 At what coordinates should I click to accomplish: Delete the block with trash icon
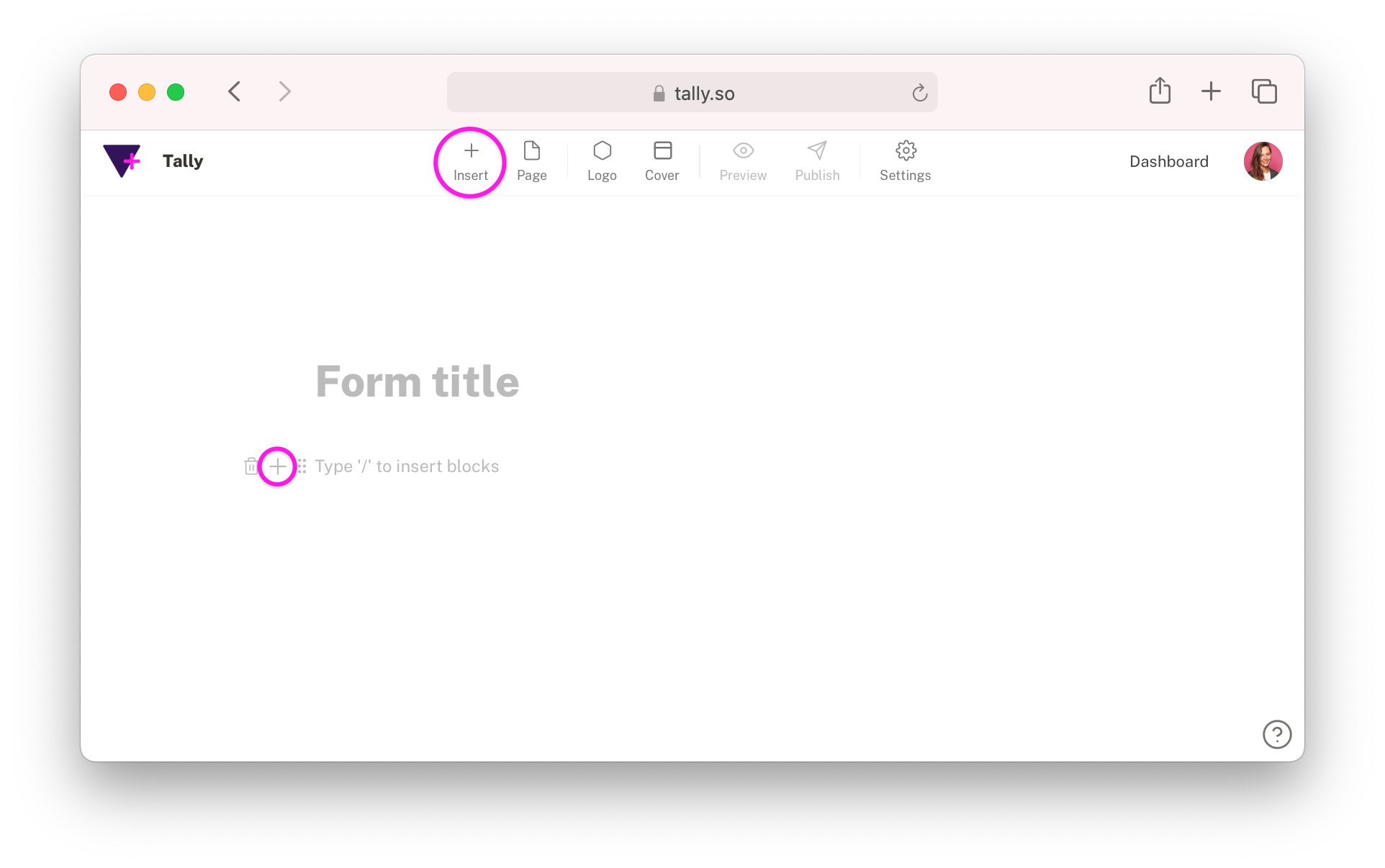point(251,466)
